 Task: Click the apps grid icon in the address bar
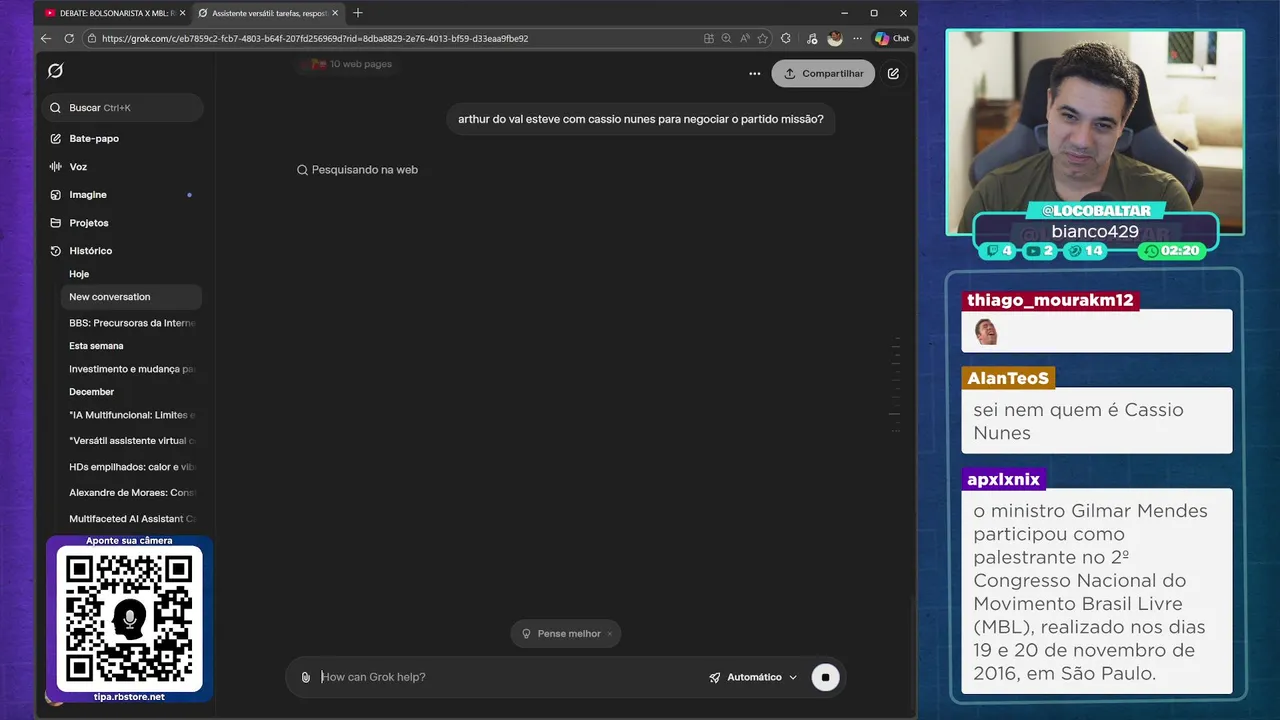pyautogui.click(x=709, y=39)
